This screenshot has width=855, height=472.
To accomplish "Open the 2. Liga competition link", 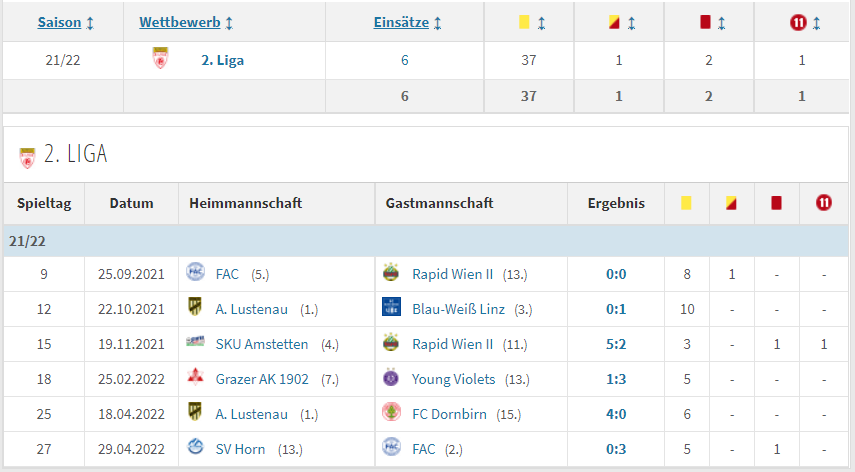I will [x=222, y=60].
